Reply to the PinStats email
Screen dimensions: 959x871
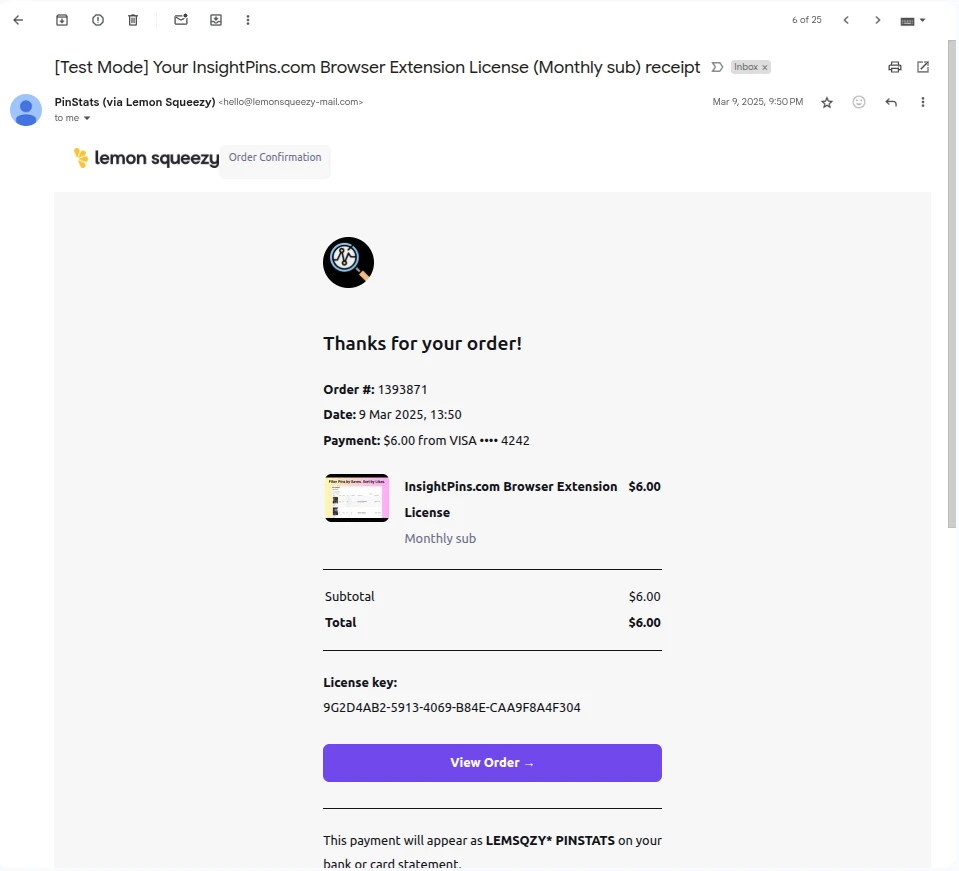tap(891, 102)
